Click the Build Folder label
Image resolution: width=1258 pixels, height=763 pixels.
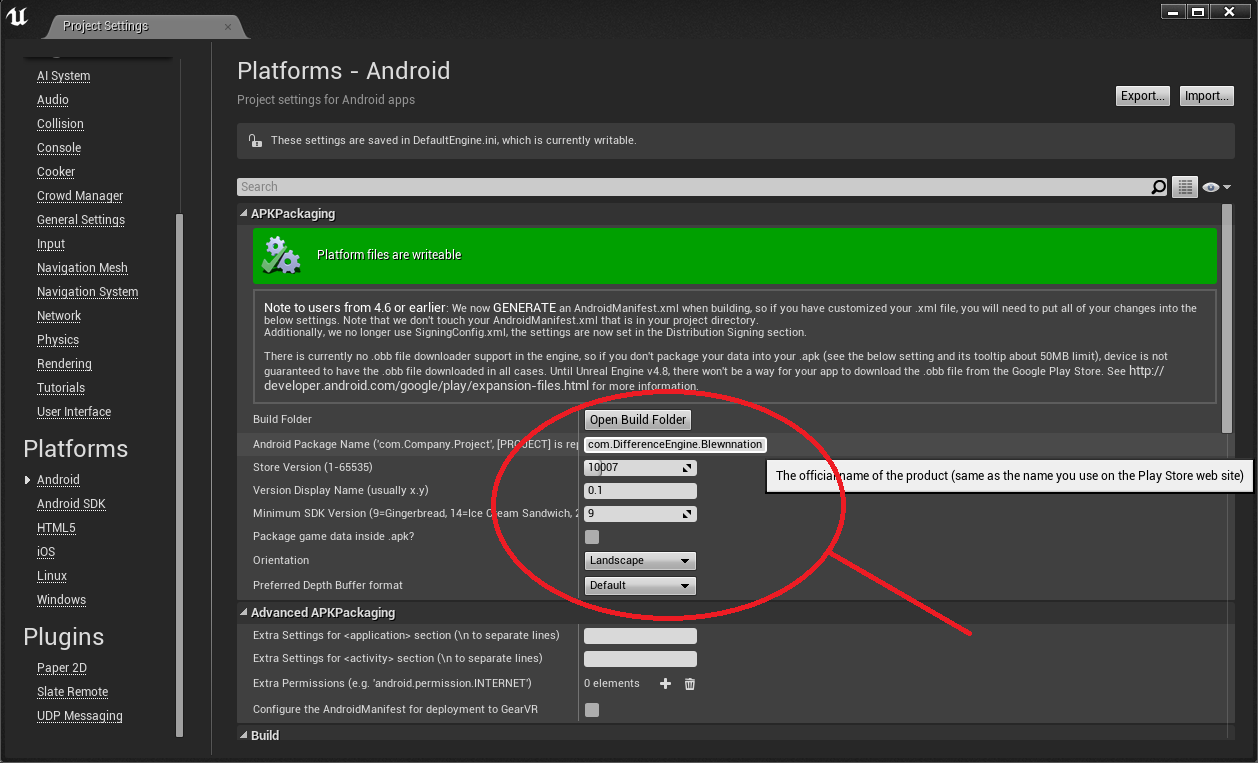tap(282, 420)
